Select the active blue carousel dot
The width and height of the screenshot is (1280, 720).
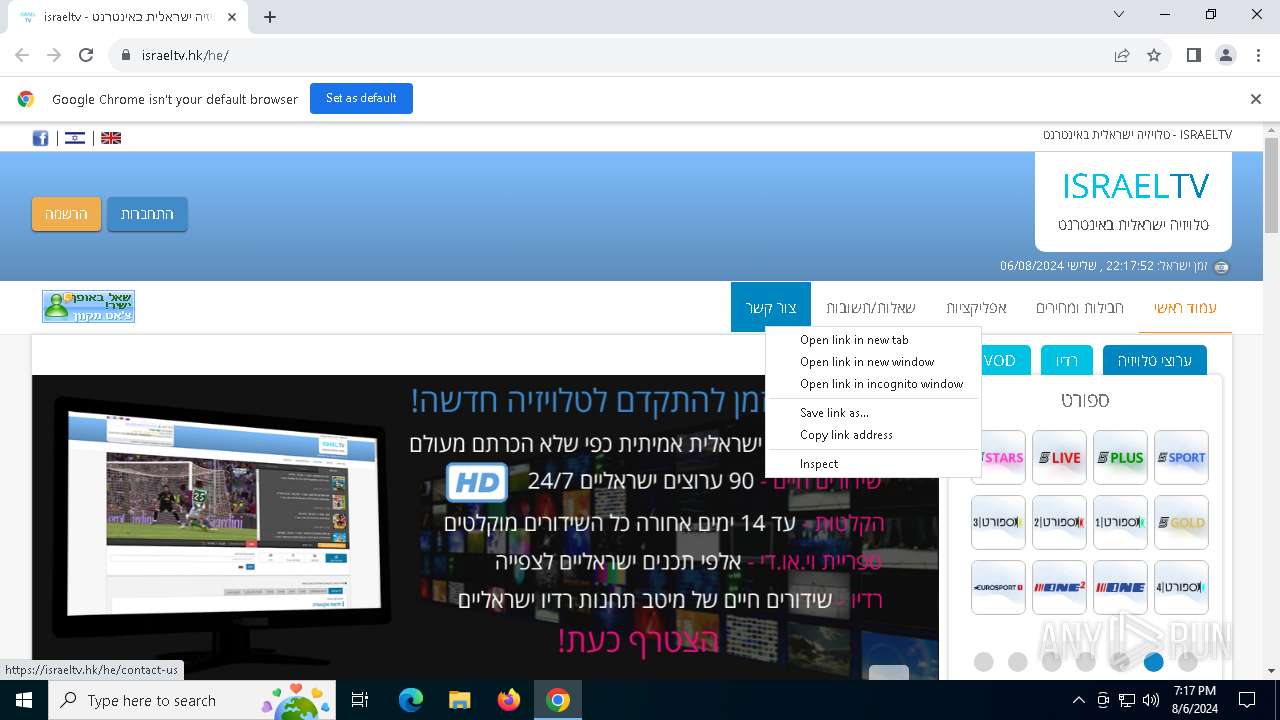click(x=1154, y=661)
